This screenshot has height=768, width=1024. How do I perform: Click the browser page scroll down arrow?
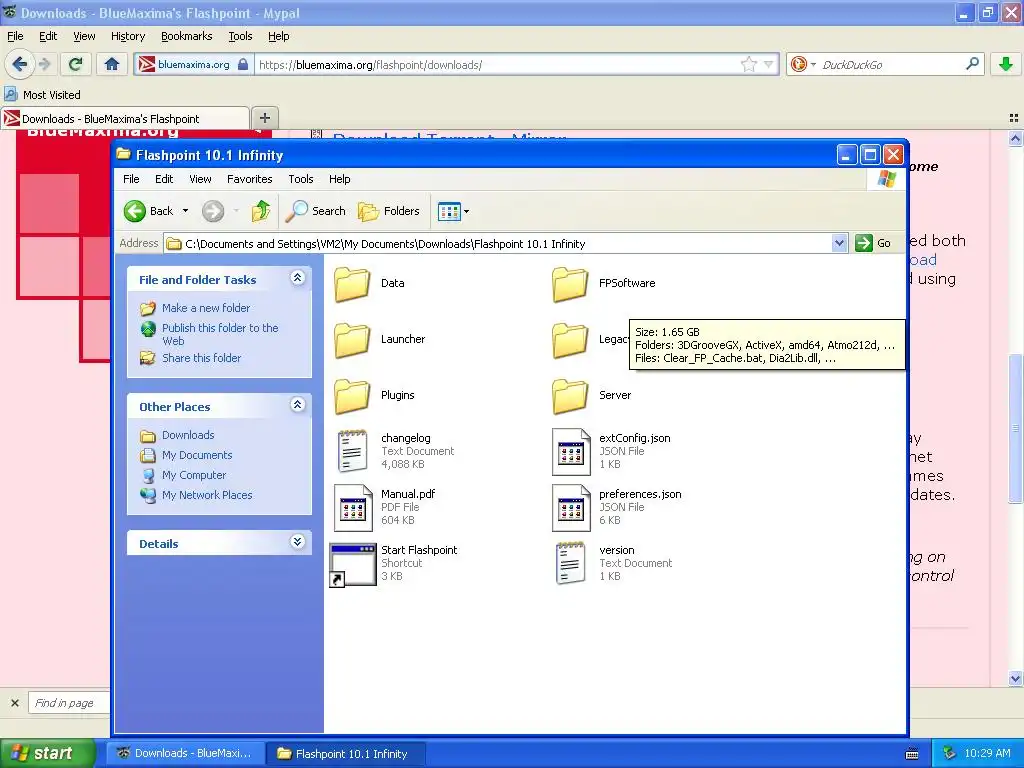[x=1015, y=678]
